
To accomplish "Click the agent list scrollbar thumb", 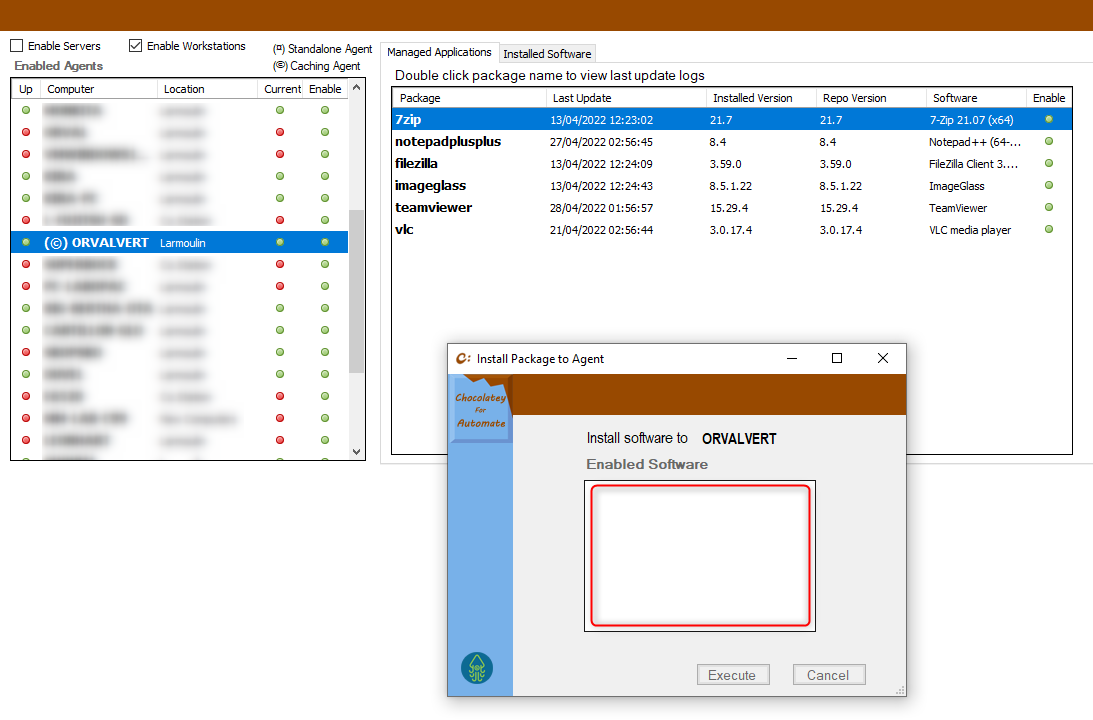I will [356, 291].
